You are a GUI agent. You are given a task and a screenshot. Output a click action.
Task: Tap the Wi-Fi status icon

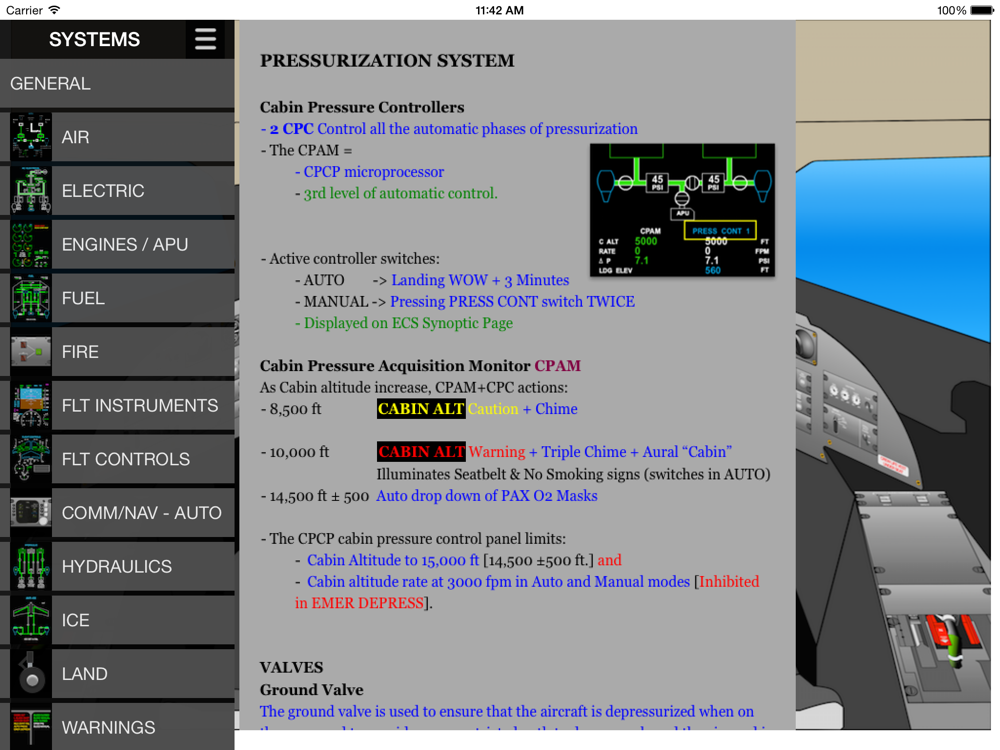pos(54,10)
